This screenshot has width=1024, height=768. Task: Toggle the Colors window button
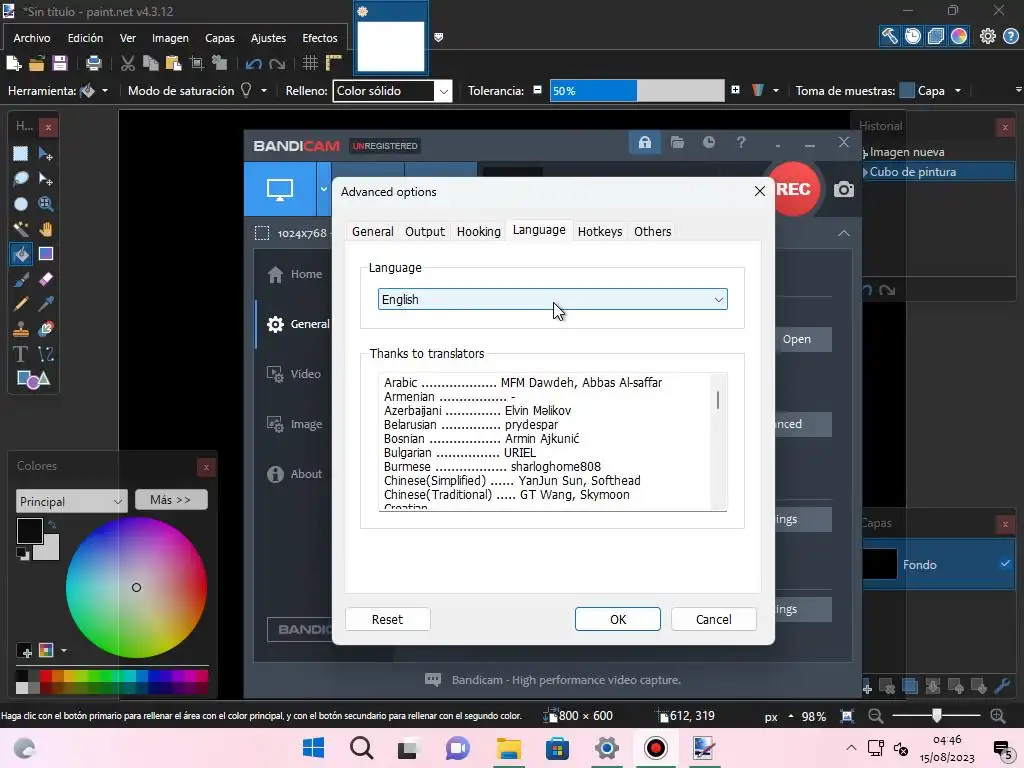[x=959, y=36]
